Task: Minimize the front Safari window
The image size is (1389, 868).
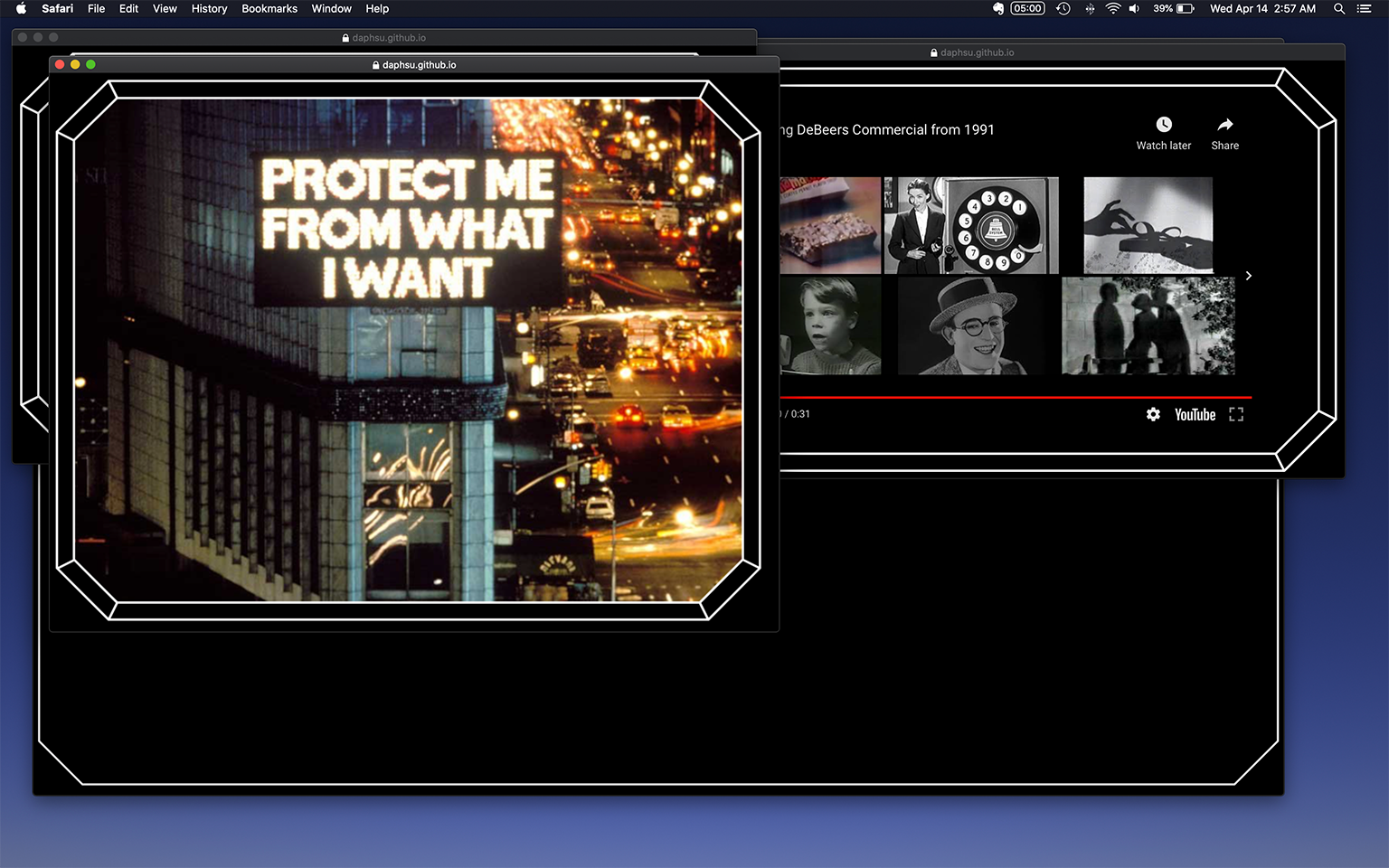Action: tap(75, 65)
